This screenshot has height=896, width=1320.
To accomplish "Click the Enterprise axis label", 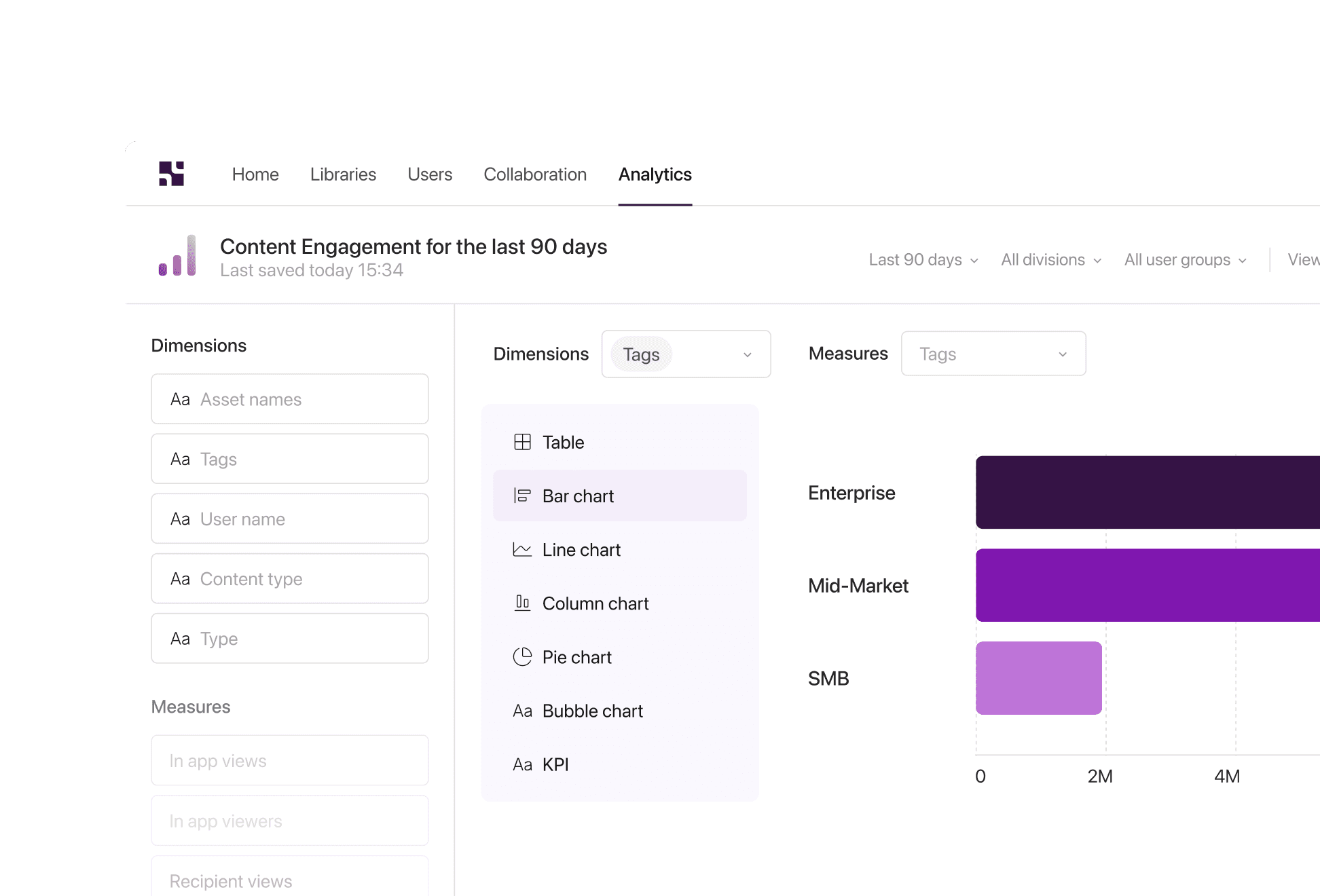I will [851, 493].
